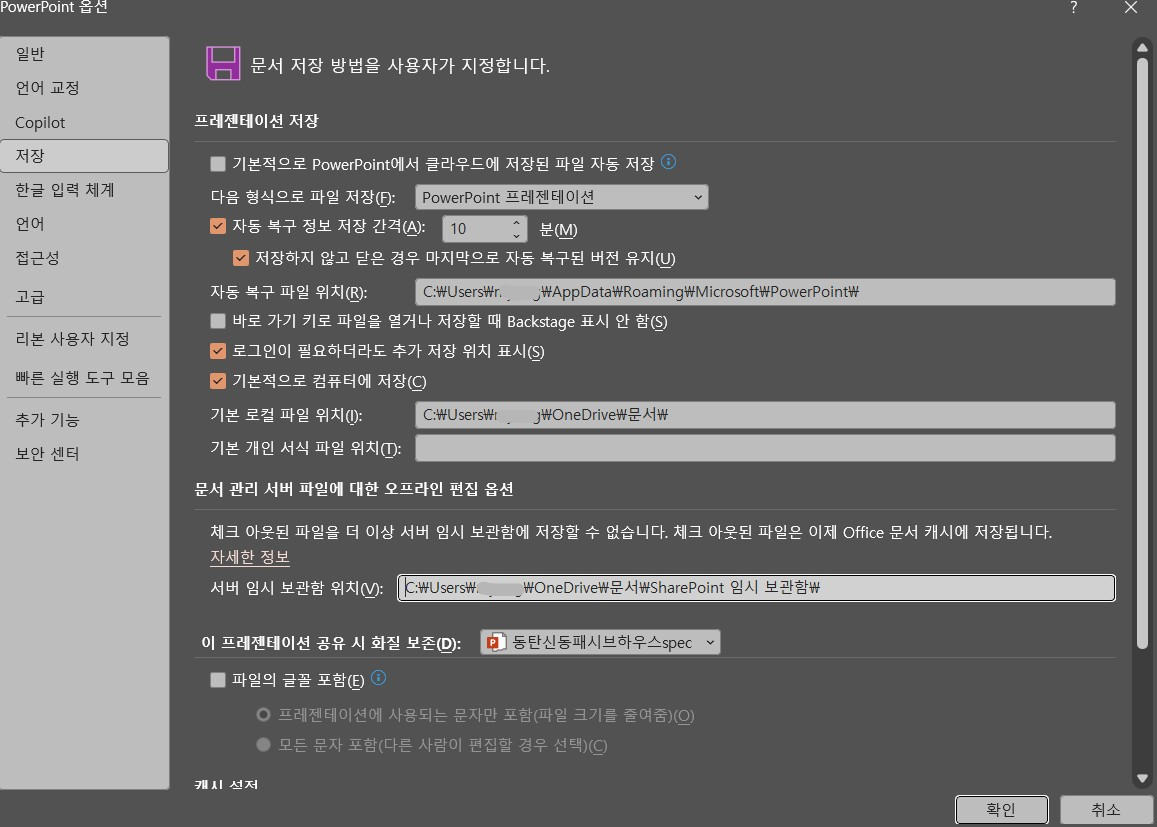
Task: Toggle keeping last auto-recovered version checkbox
Action: tap(241, 258)
